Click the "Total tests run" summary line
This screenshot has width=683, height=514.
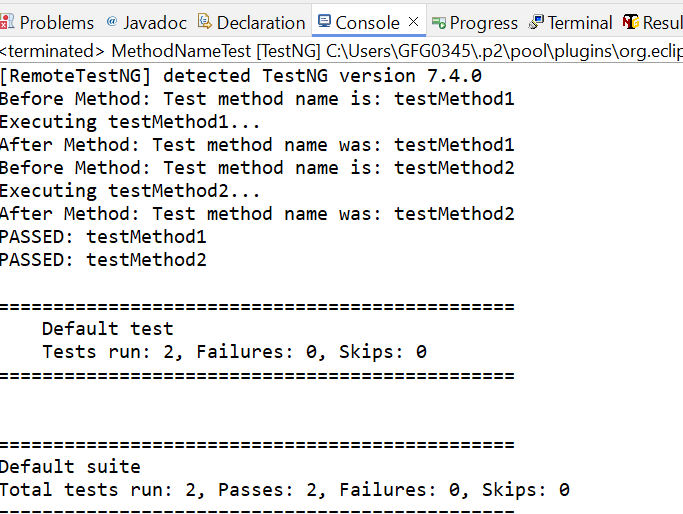point(284,490)
